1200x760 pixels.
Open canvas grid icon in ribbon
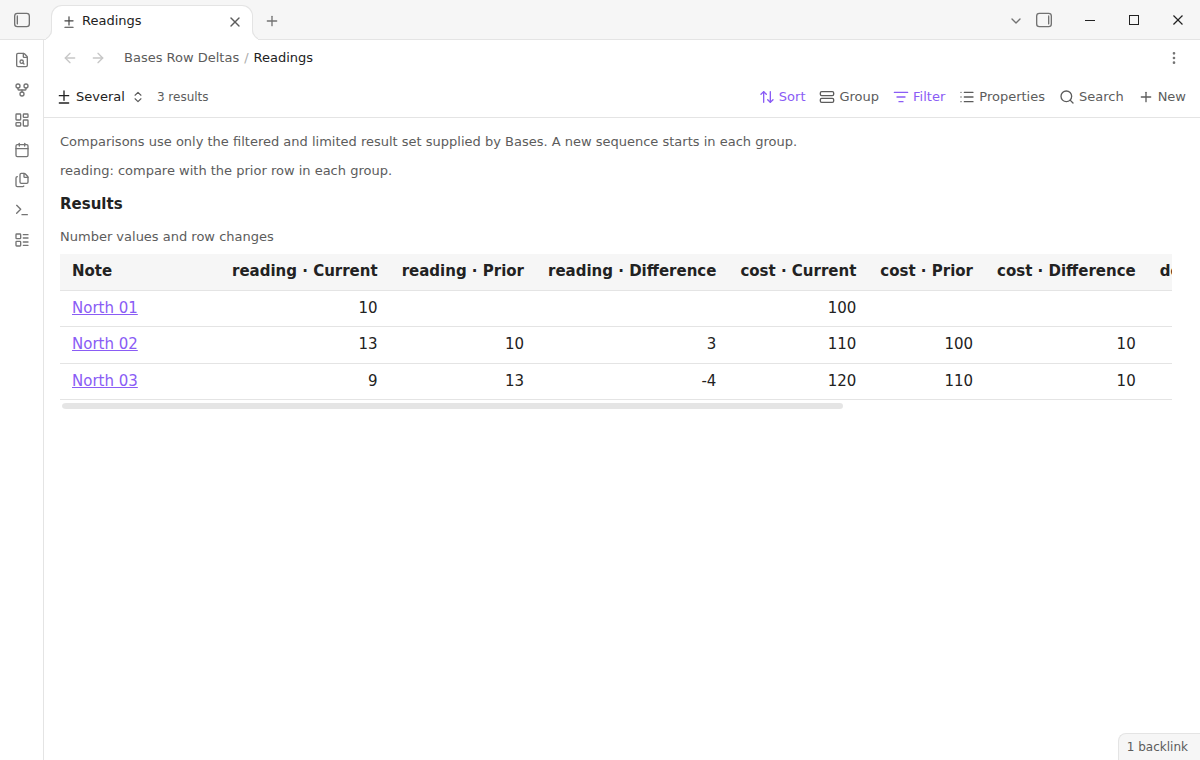22,120
